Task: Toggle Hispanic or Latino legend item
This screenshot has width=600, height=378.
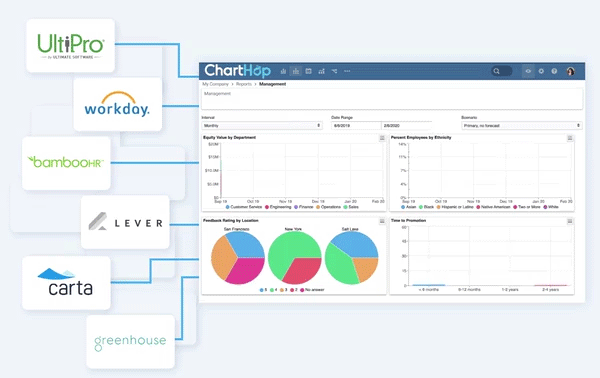Action: (455, 207)
